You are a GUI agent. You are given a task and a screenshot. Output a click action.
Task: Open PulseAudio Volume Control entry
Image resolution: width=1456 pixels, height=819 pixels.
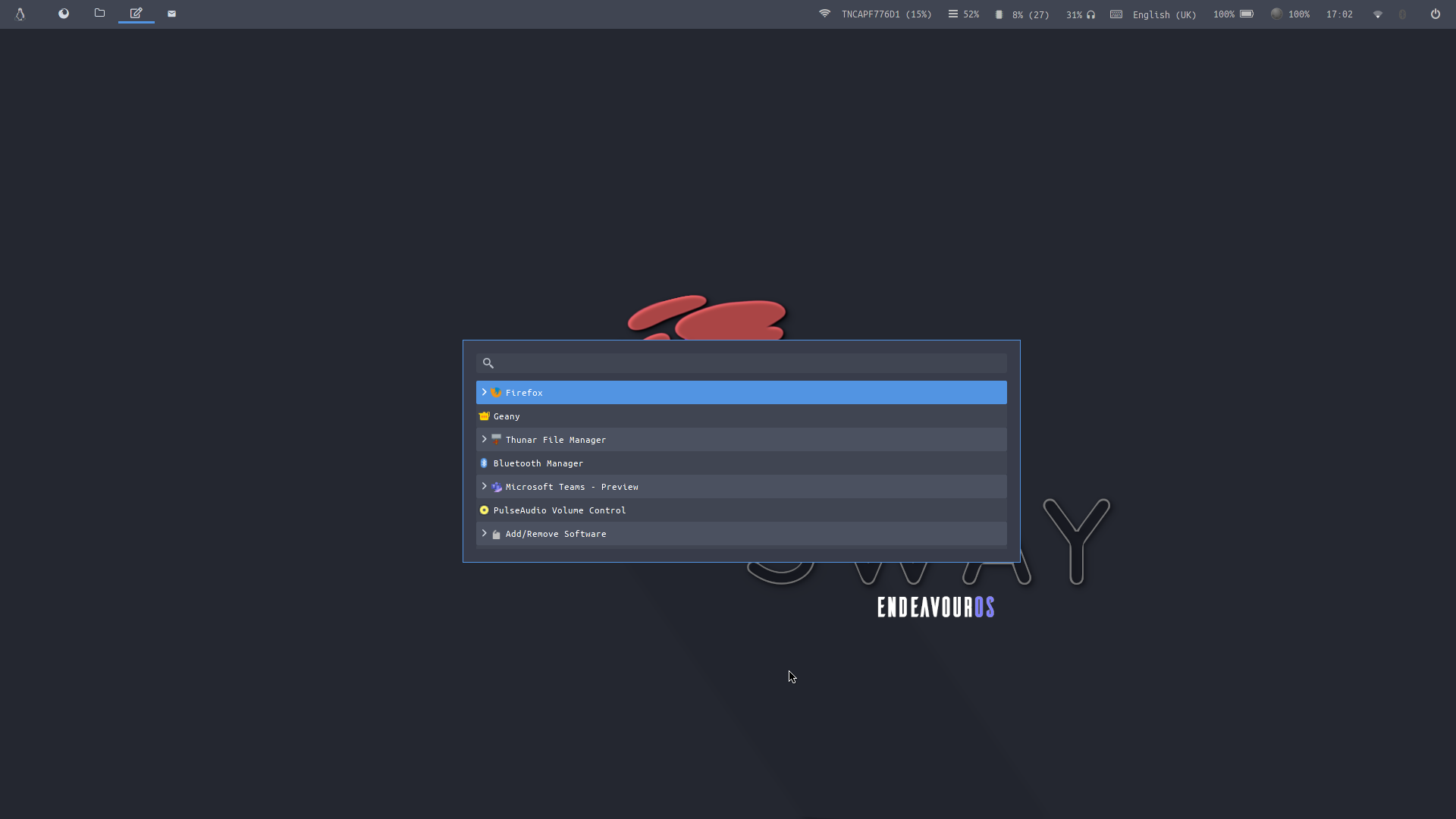click(x=742, y=510)
